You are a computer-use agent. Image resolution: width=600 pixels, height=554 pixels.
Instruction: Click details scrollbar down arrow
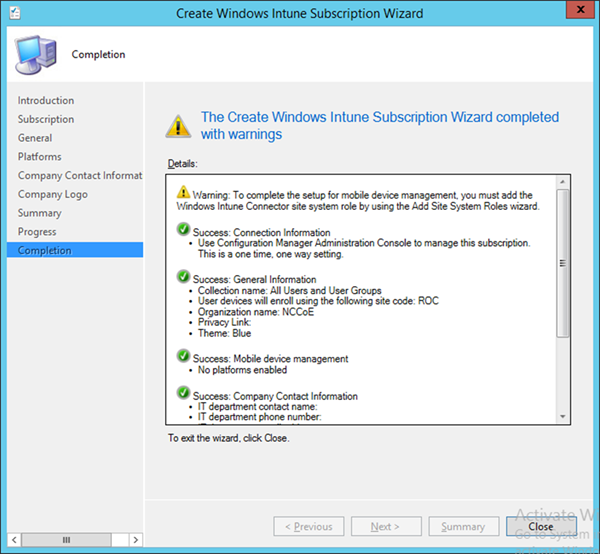[x=562, y=417]
